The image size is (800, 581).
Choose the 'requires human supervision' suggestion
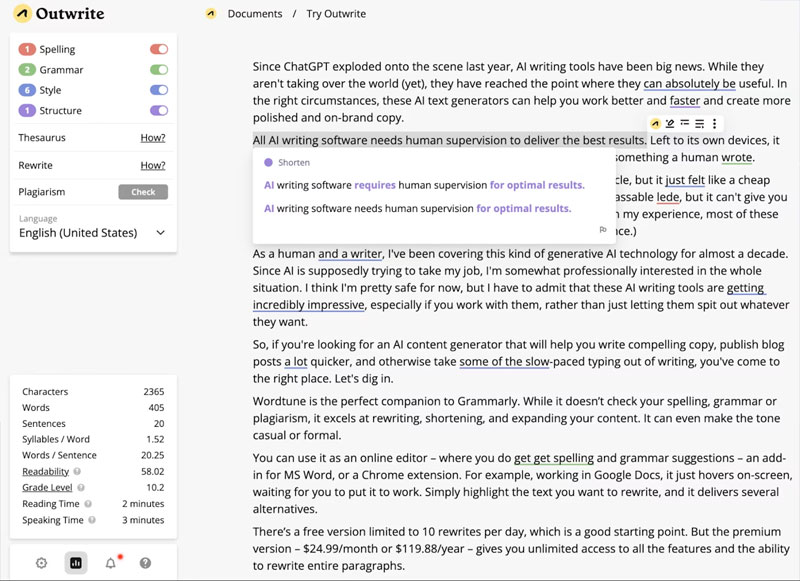click(x=424, y=185)
